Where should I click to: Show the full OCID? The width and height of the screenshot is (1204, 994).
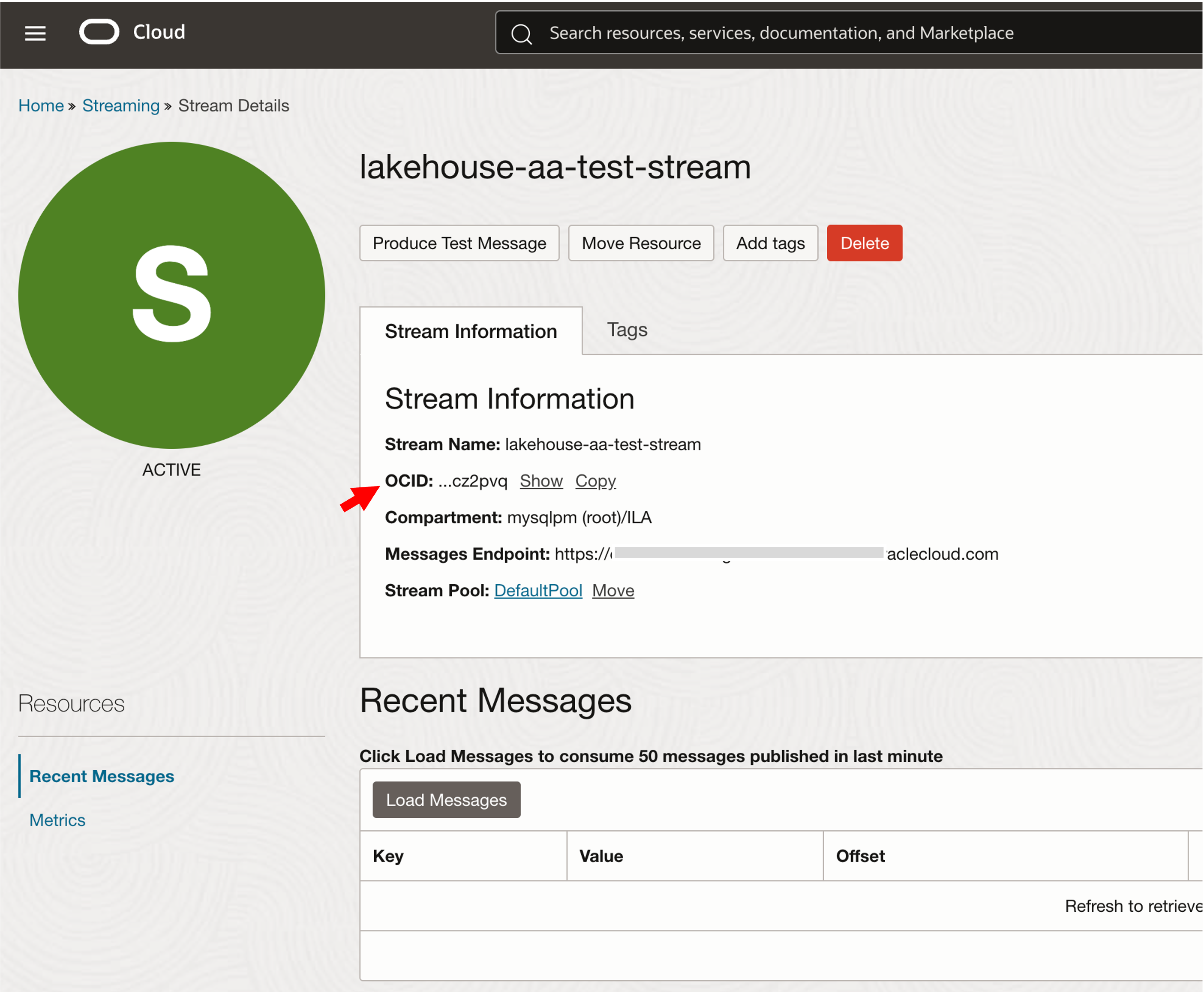(541, 481)
